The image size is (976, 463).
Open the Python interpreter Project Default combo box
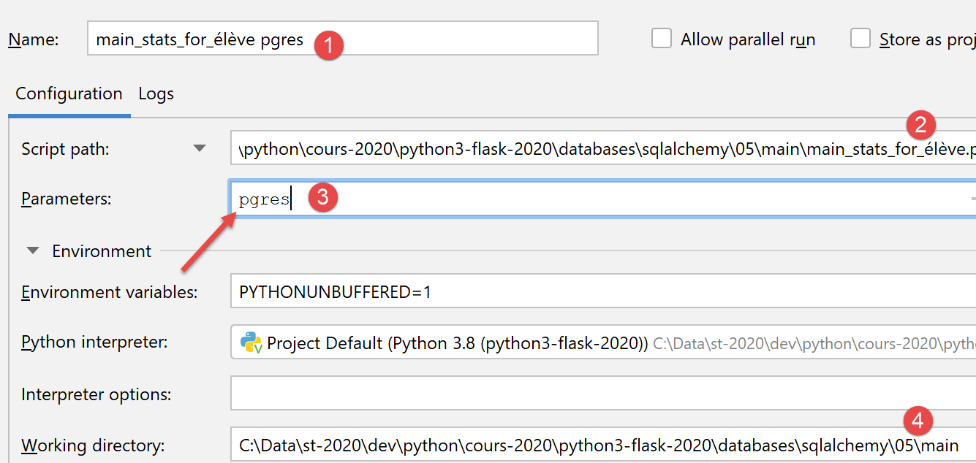[600, 343]
